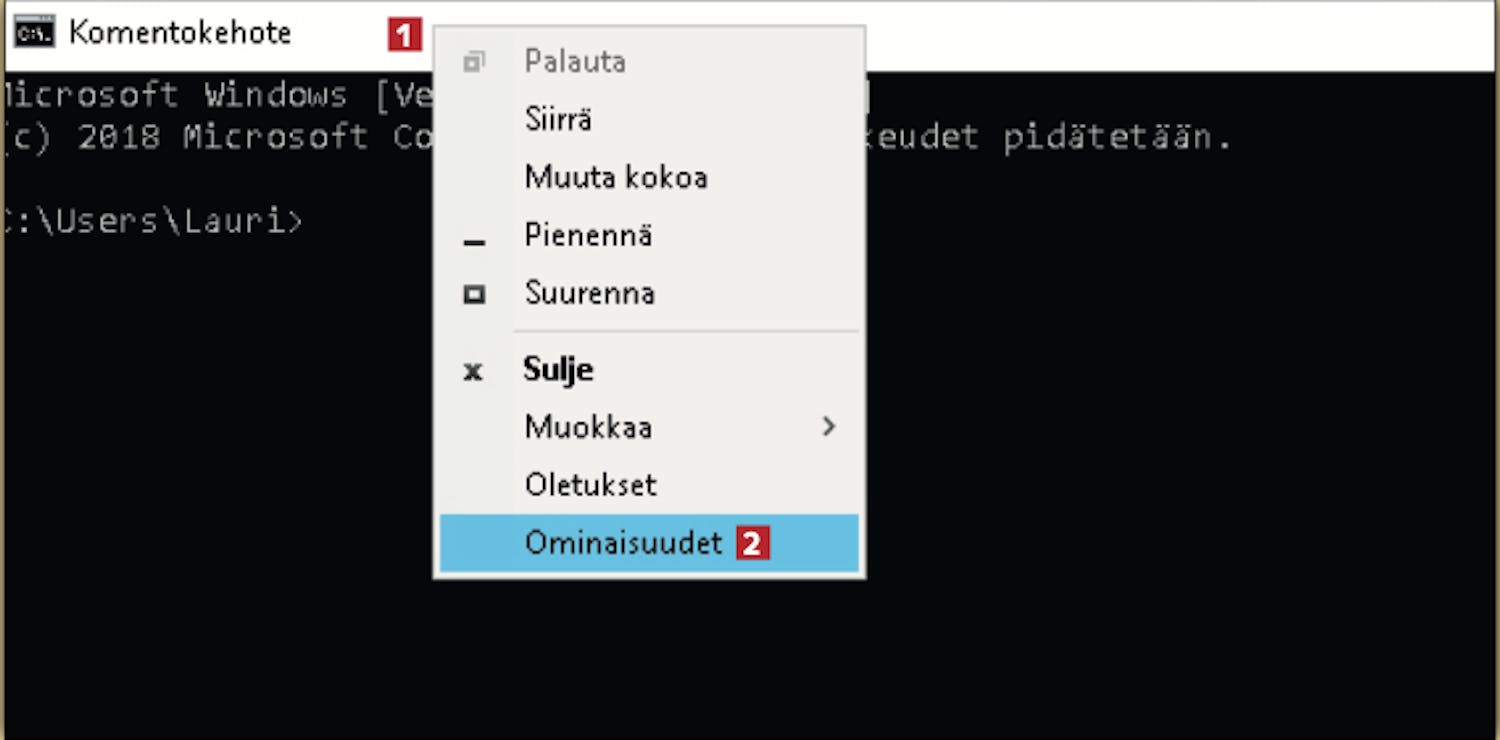
Task: Click the red number 1 marker
Action: point(404,35)
